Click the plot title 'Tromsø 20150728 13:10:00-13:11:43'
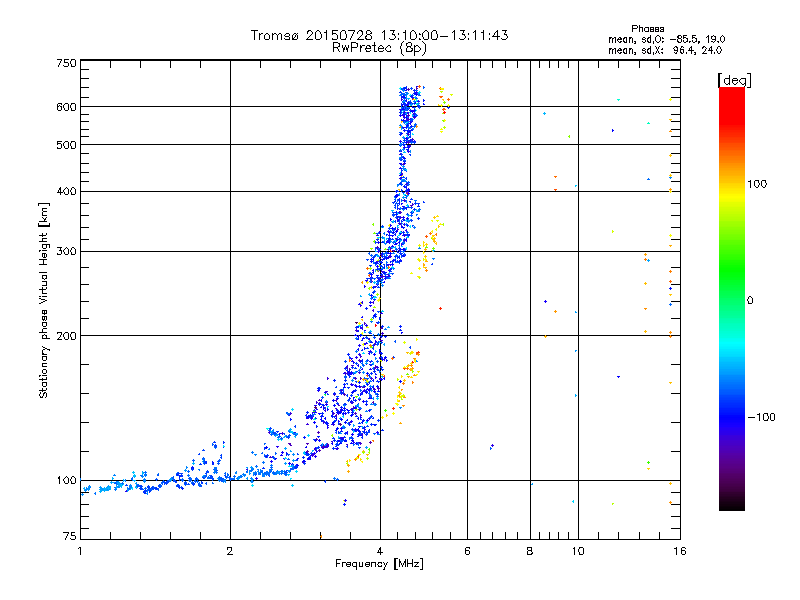Image resolution: width=800 pixels, height=600 pixels. [379, 35]
